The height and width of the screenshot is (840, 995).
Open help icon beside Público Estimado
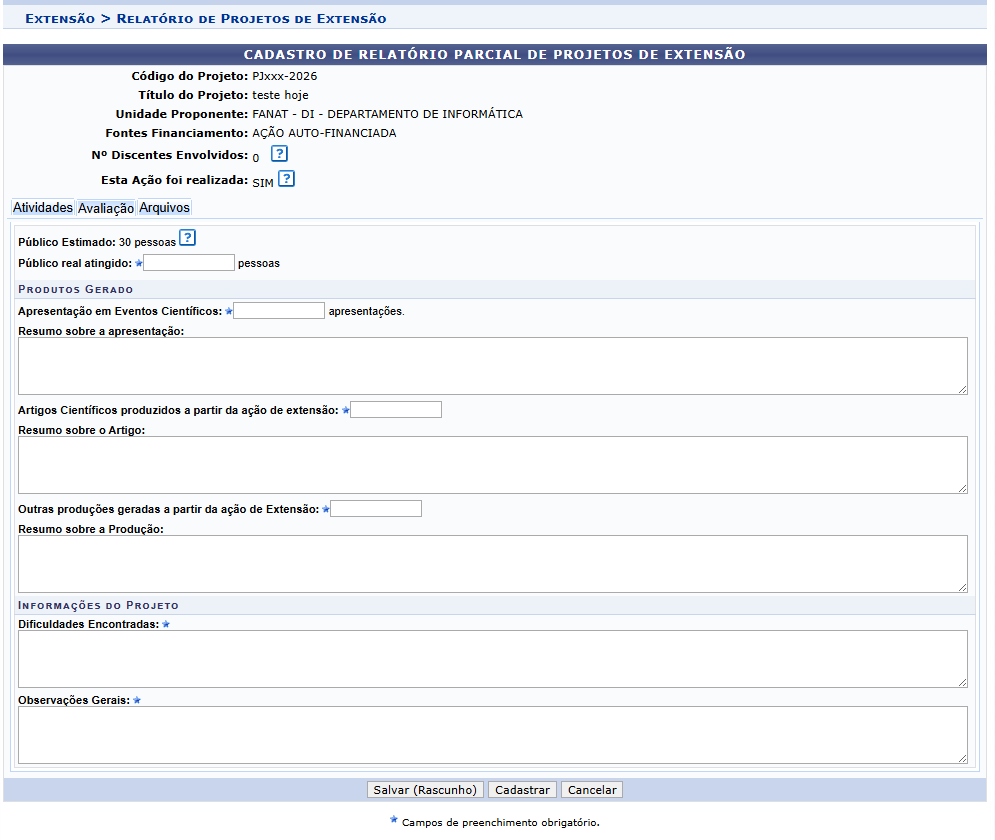coord(187,237)
